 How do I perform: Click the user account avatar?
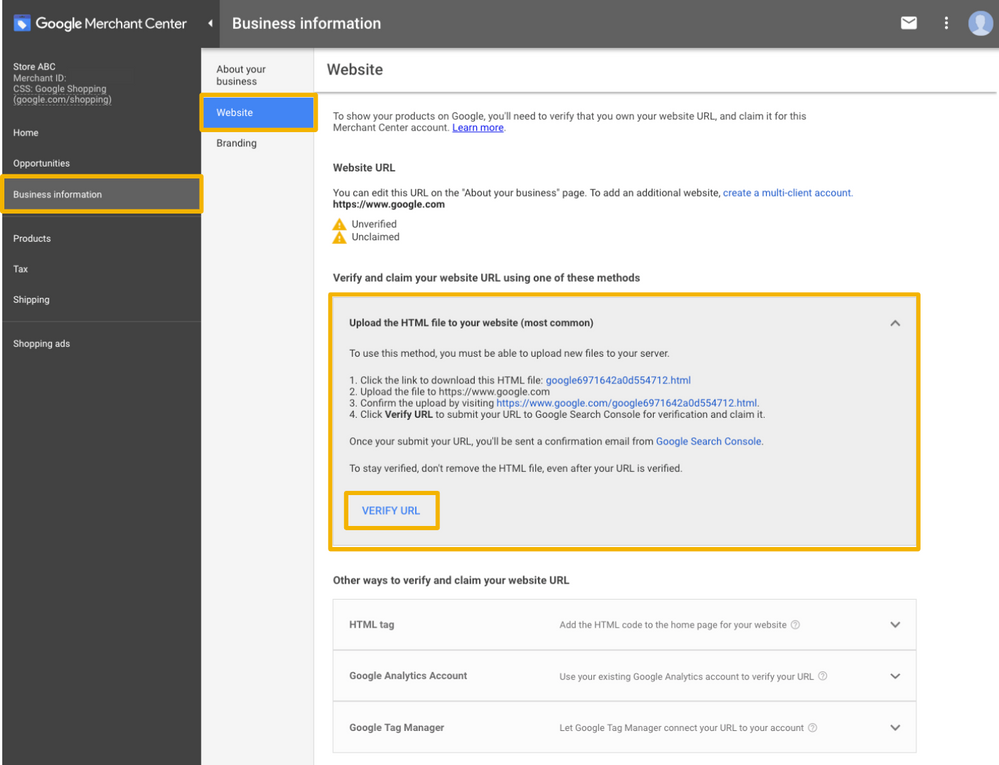pyautogui.click(x=980, y=24)
